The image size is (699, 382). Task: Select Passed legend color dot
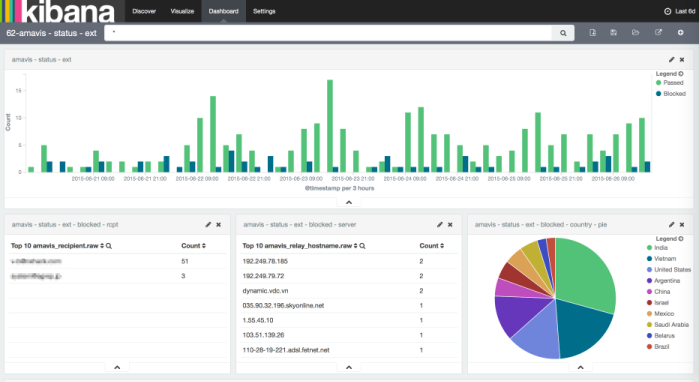658,82
